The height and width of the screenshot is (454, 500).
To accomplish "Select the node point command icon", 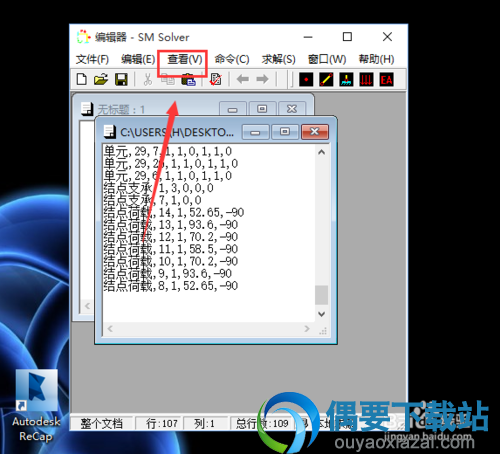I will (306, 80).
